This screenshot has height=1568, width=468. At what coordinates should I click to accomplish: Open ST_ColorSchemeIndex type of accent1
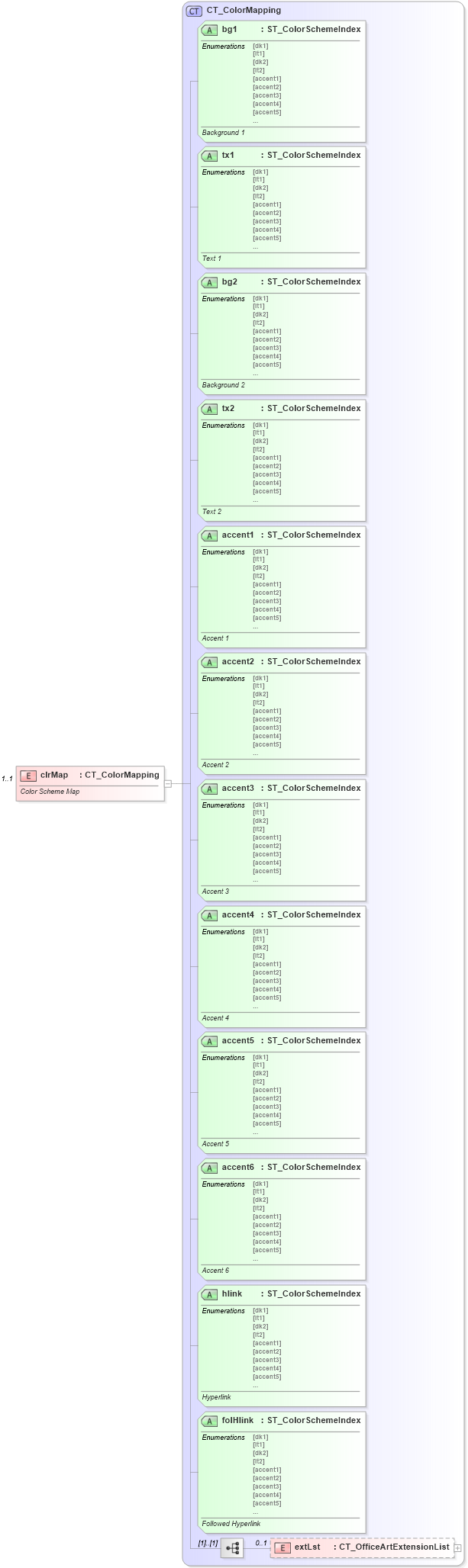click(314, 535)
